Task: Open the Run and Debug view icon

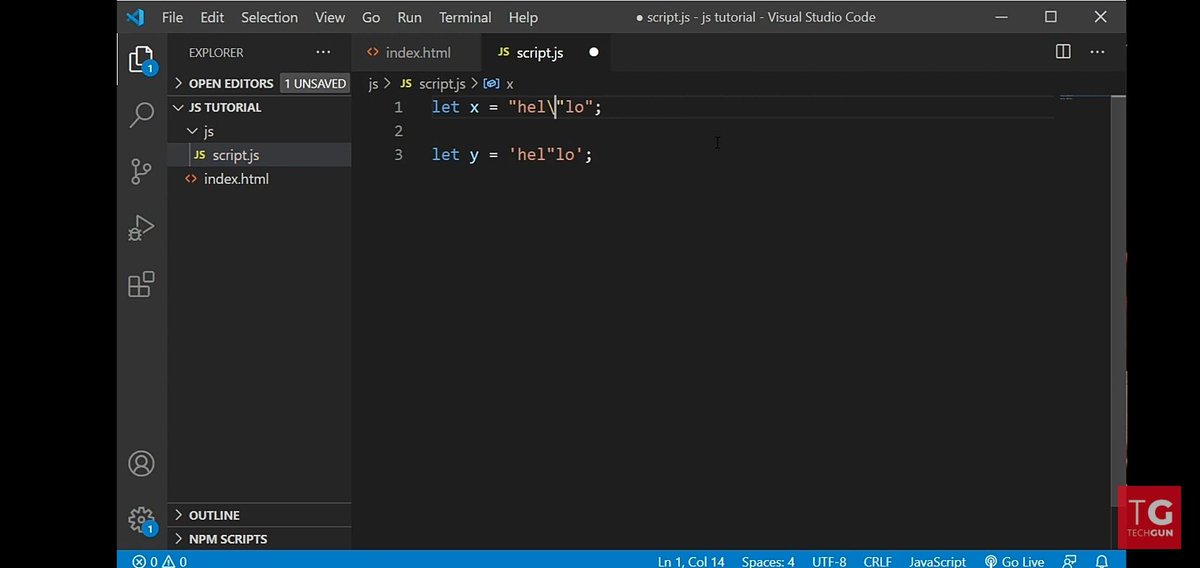Action: click(x=142, y=228)
